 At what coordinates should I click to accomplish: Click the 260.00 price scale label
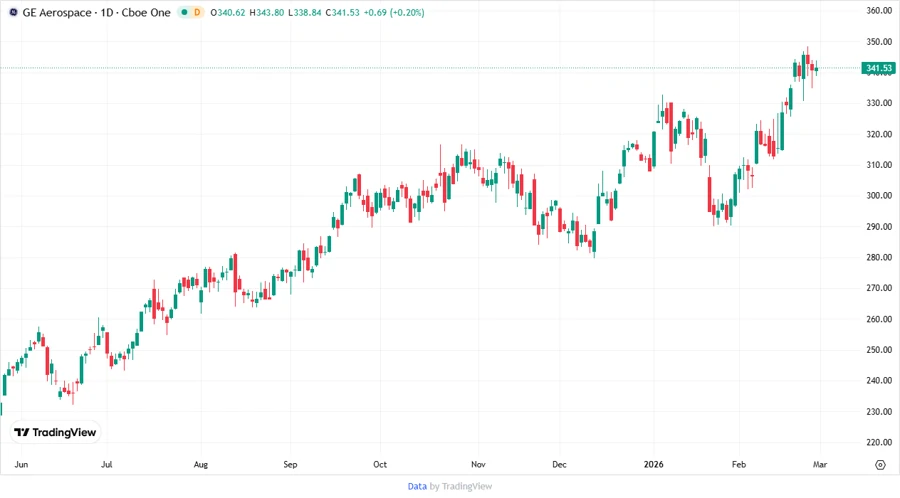click(879, 319)
